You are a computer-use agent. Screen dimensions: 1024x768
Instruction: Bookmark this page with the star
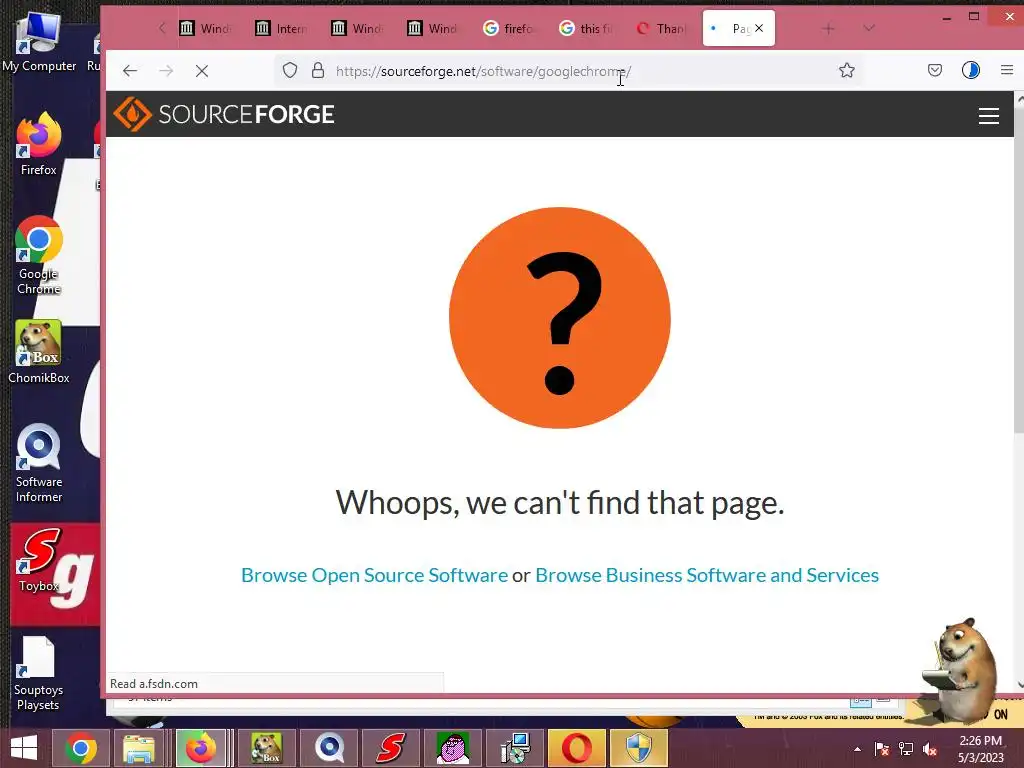pos(846,71)
